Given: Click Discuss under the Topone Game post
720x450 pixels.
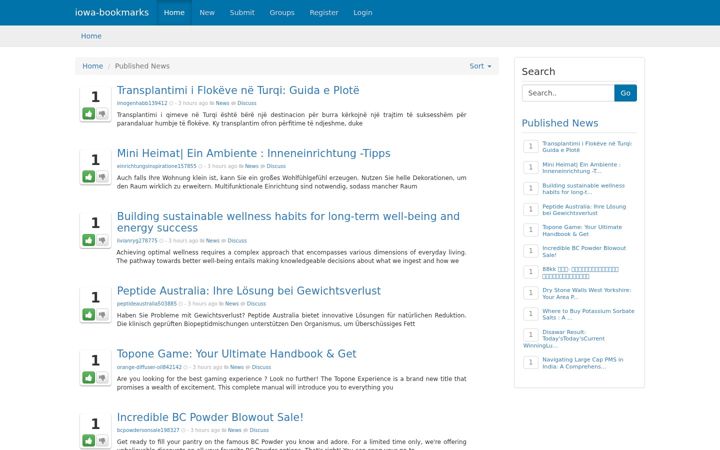Looking at the screenshot, I should tap(261, 367).
